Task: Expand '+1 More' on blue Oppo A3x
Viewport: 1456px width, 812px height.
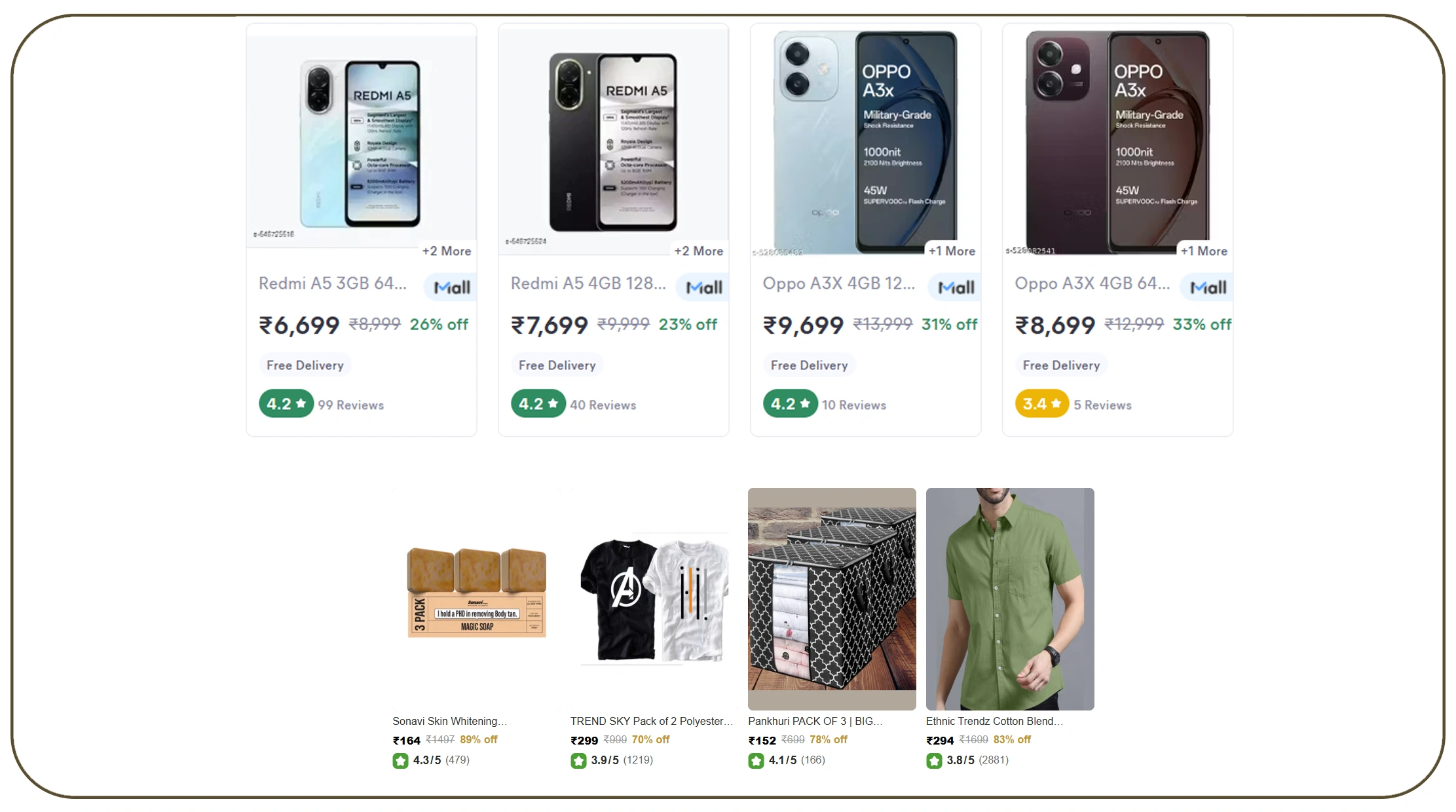Action: [x=952, y=251]
